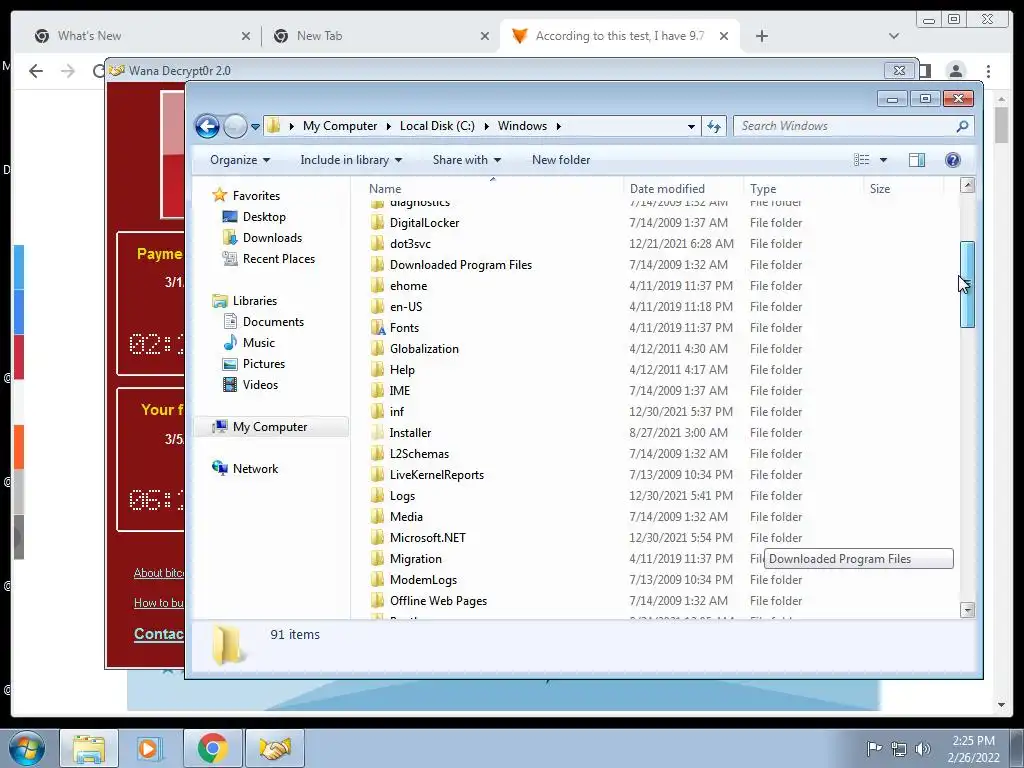The image size is (1024, 768).
Task: Open the Windows Start orb
Action: pyautogui.click(x=26, y=748)
